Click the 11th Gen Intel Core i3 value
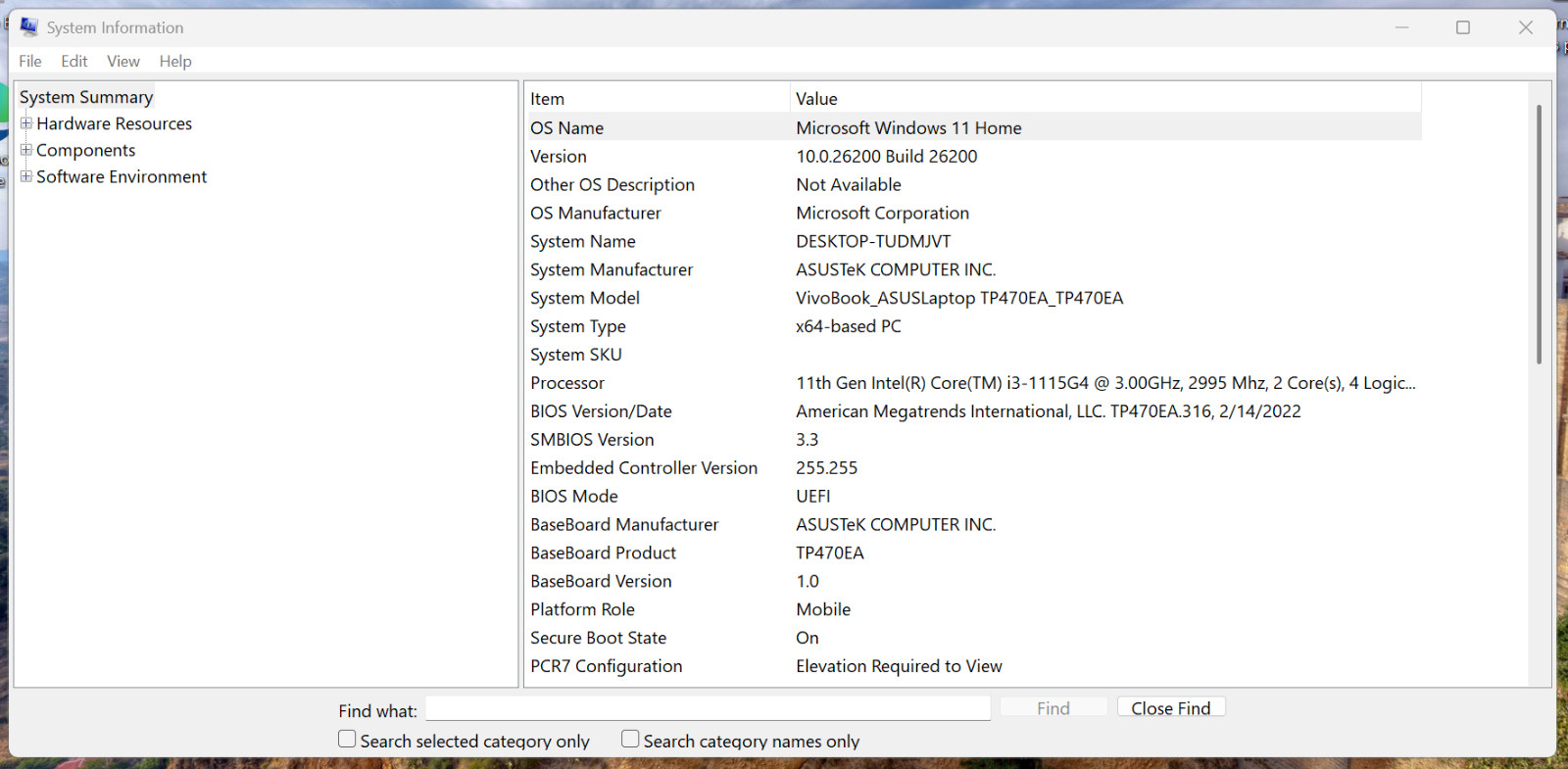The width and height of the screenshot is (1568, 769). click(1105, 383)
